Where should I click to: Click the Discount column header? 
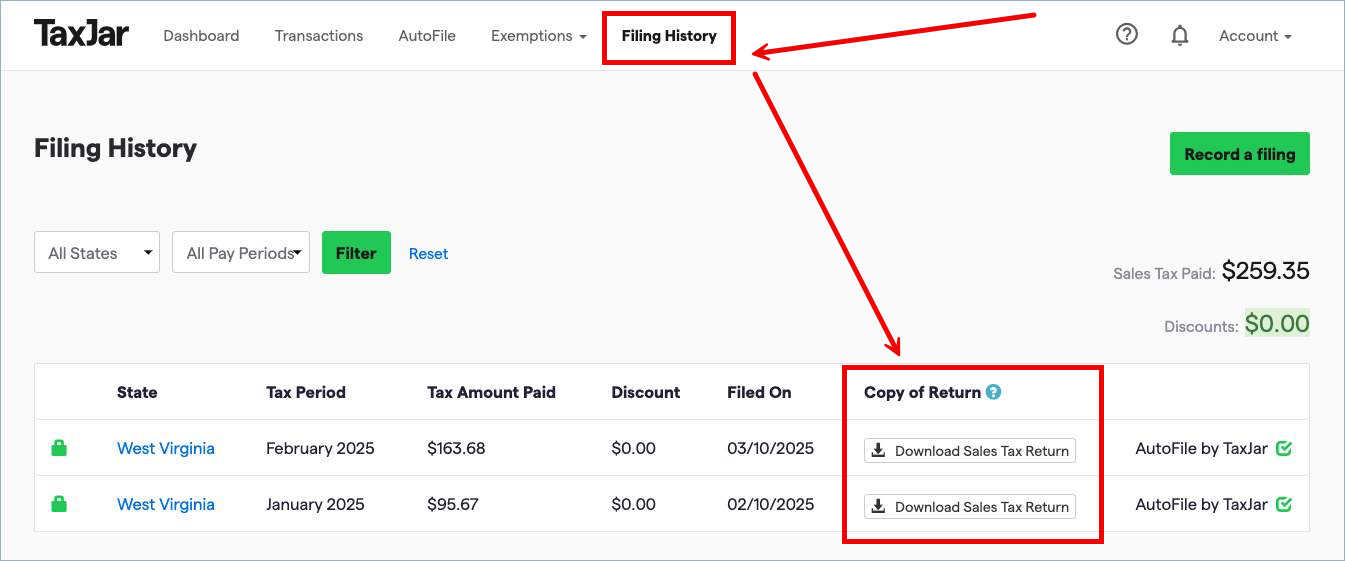point(646,392)
